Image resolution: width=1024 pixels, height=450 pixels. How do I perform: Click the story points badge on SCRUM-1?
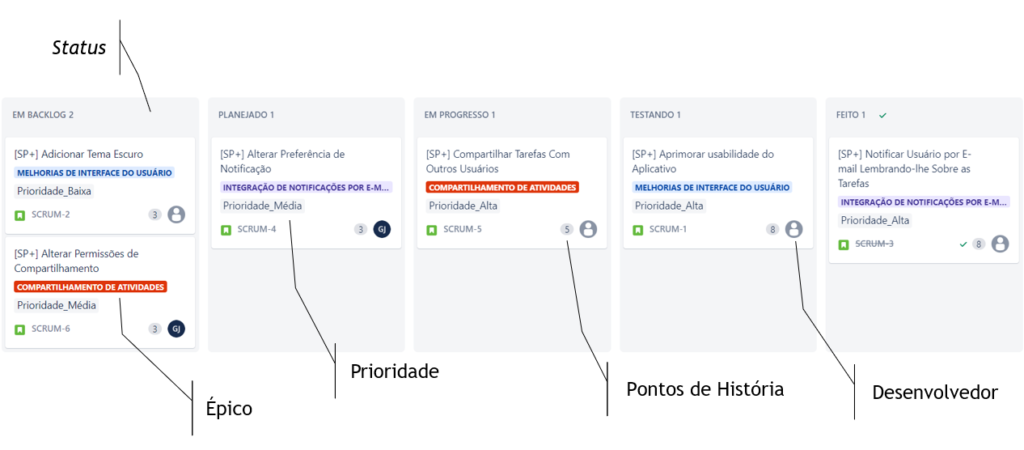[772, 230]
